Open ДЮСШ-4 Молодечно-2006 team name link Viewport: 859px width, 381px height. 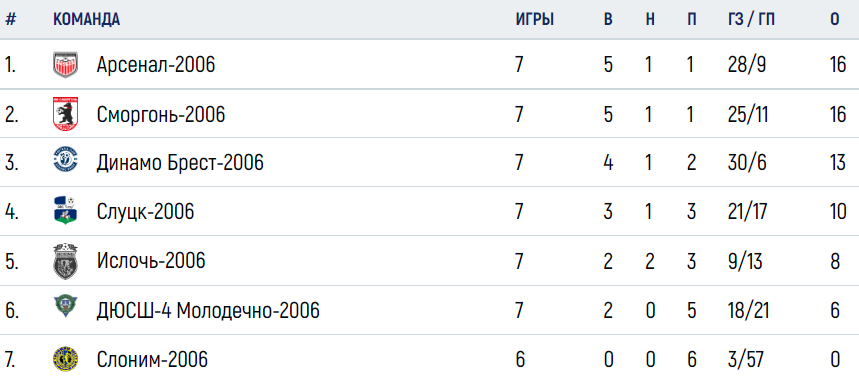[x=208, y=310]
